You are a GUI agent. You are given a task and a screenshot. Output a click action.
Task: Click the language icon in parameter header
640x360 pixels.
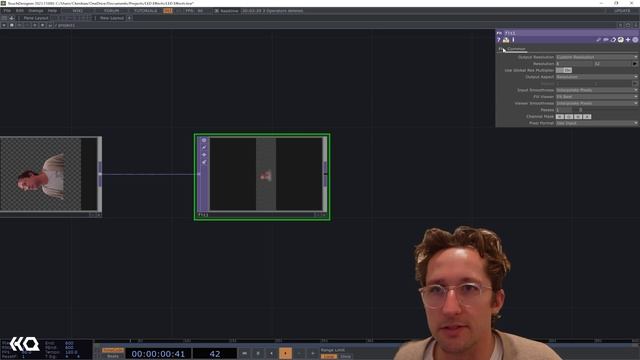620,40
